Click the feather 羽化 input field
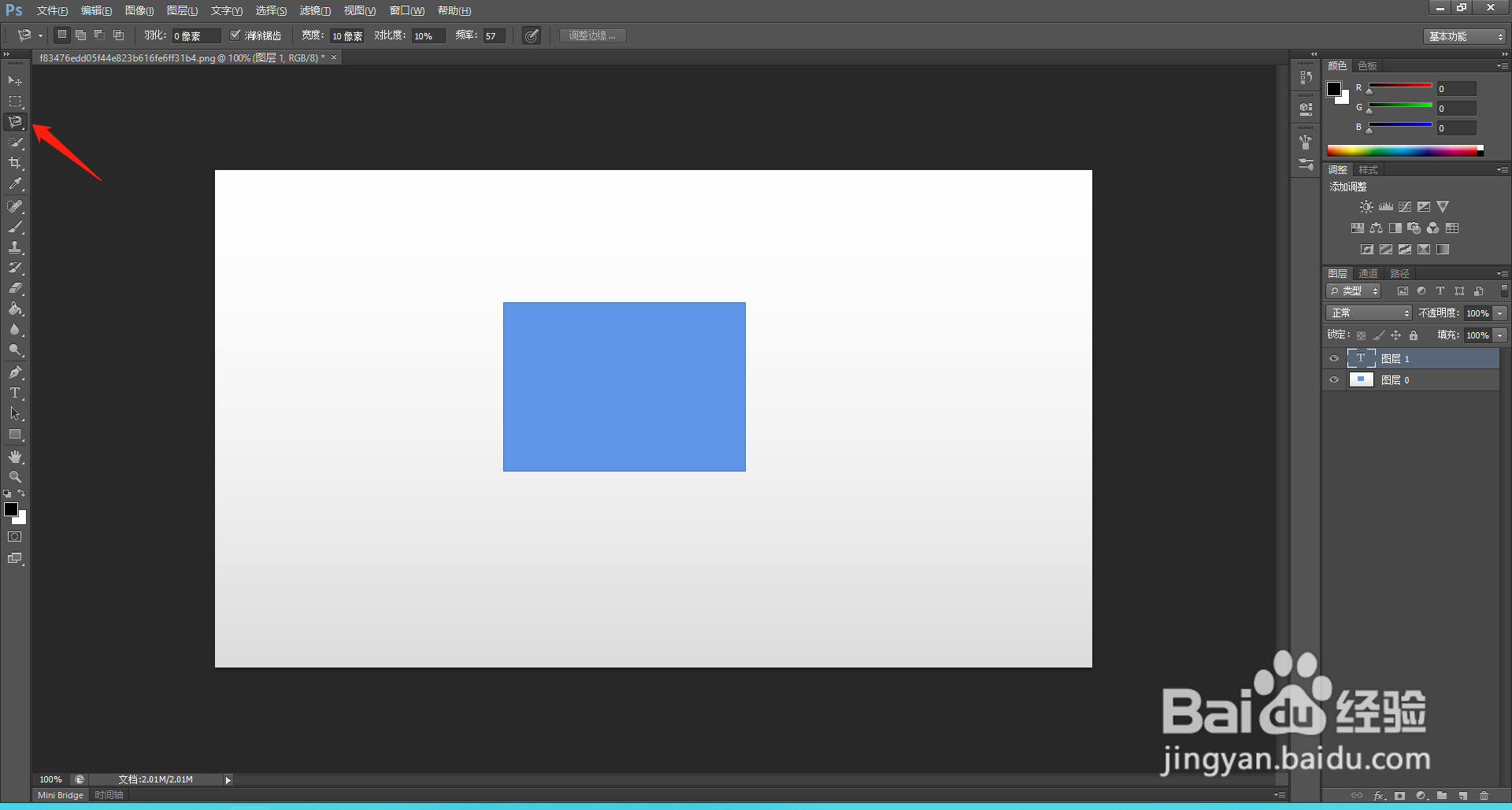Screen dimensions: 1512x810 tap(195, 35)
